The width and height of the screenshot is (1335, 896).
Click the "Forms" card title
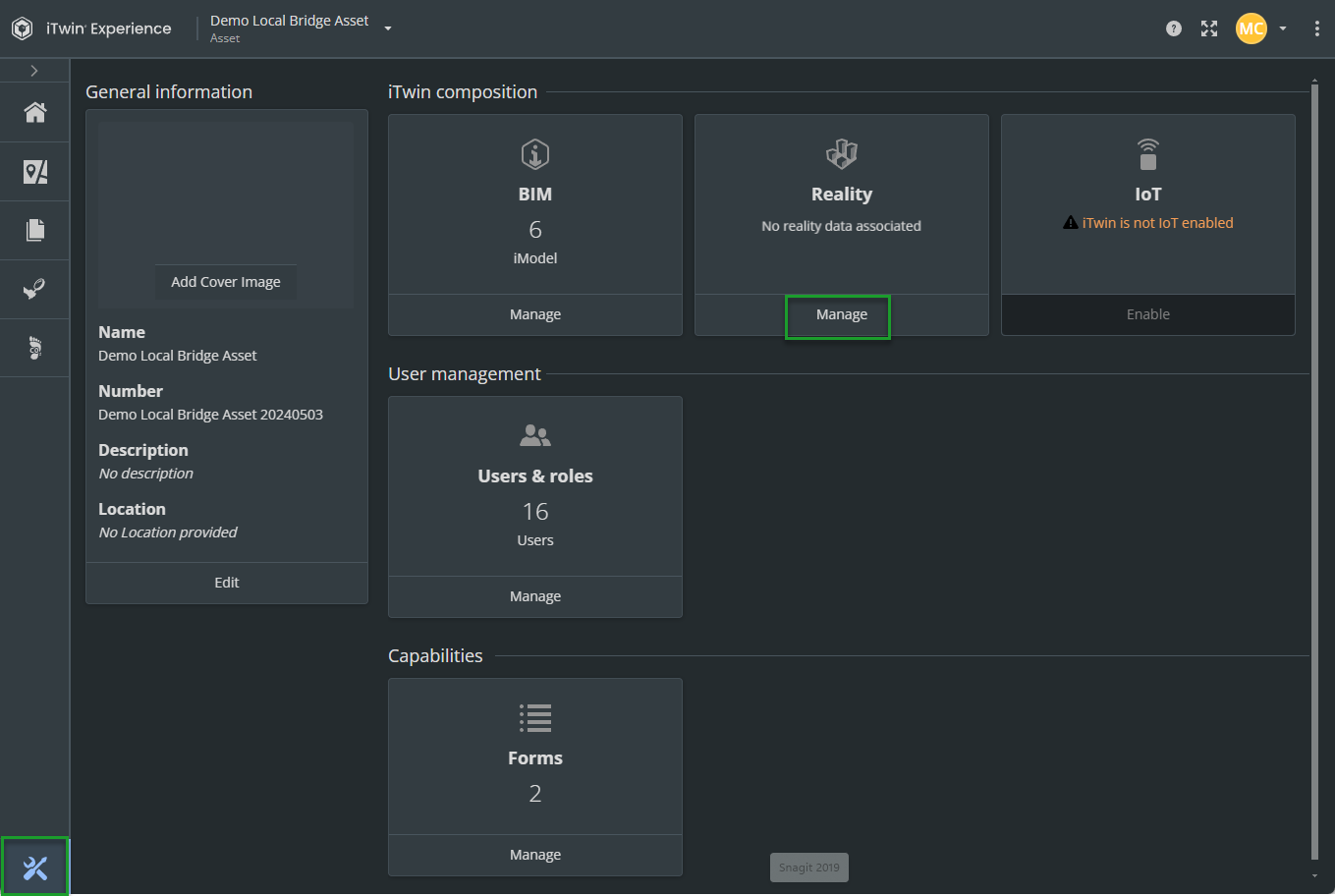point(535,758)
